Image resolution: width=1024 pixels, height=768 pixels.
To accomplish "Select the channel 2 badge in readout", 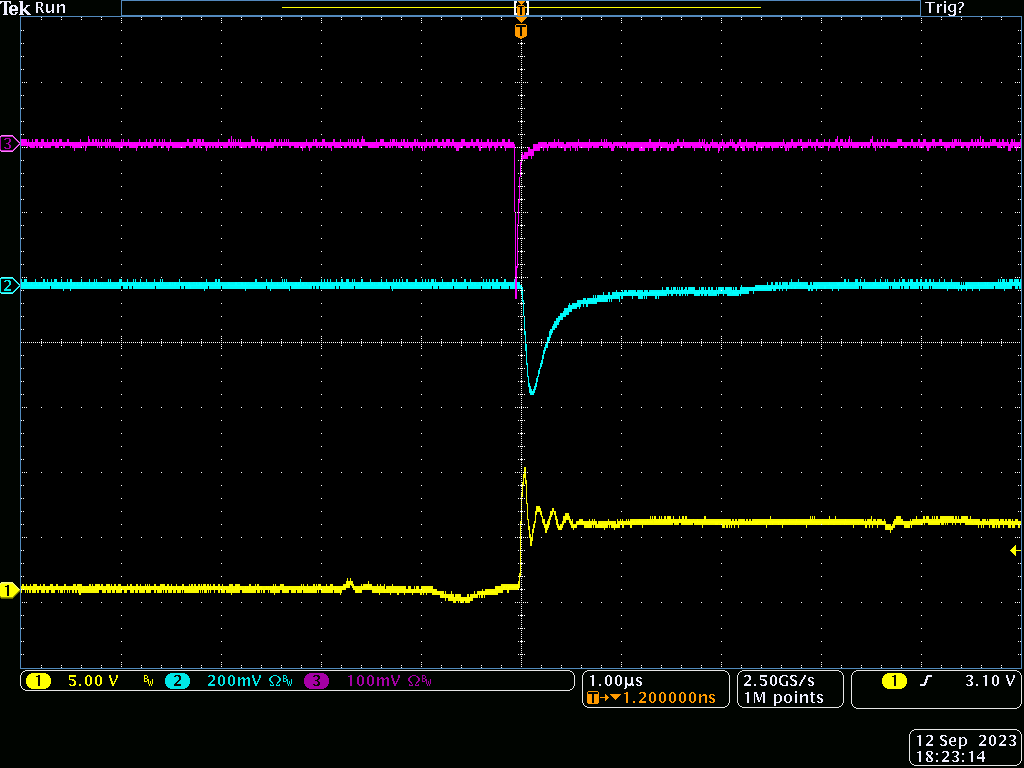I will coord(177,681).
